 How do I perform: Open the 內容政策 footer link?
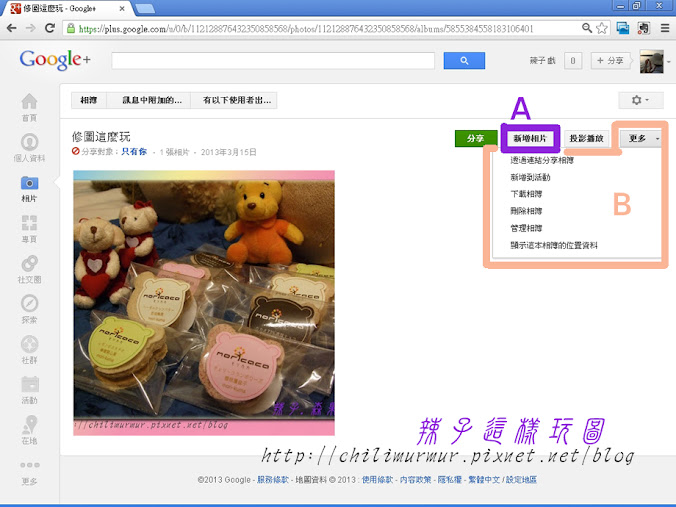[416, 479]
